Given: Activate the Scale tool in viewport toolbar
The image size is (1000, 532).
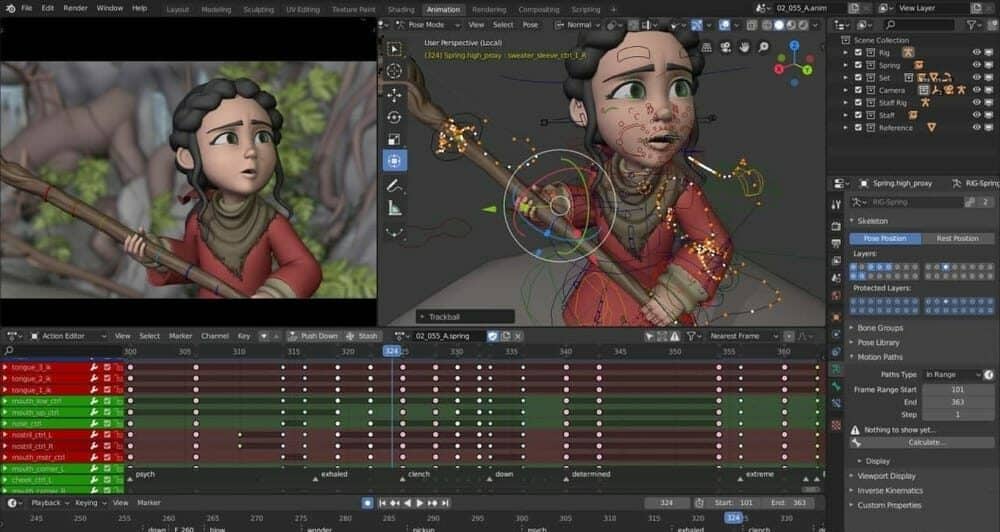Looking at the screenshot, I should tap(394, 139).
